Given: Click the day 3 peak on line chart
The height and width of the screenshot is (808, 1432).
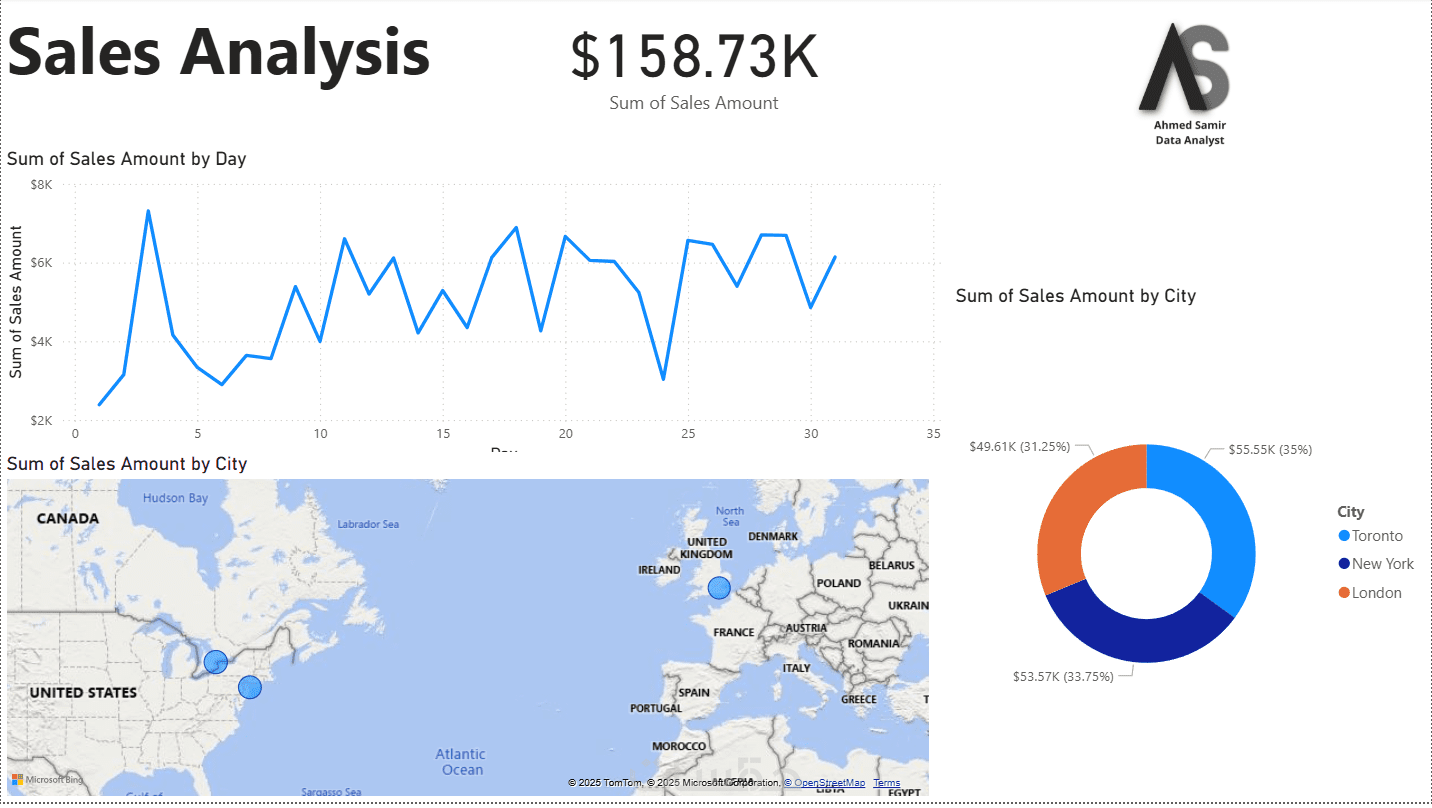Looking at the screenshot, I should [x=148, y=211].
